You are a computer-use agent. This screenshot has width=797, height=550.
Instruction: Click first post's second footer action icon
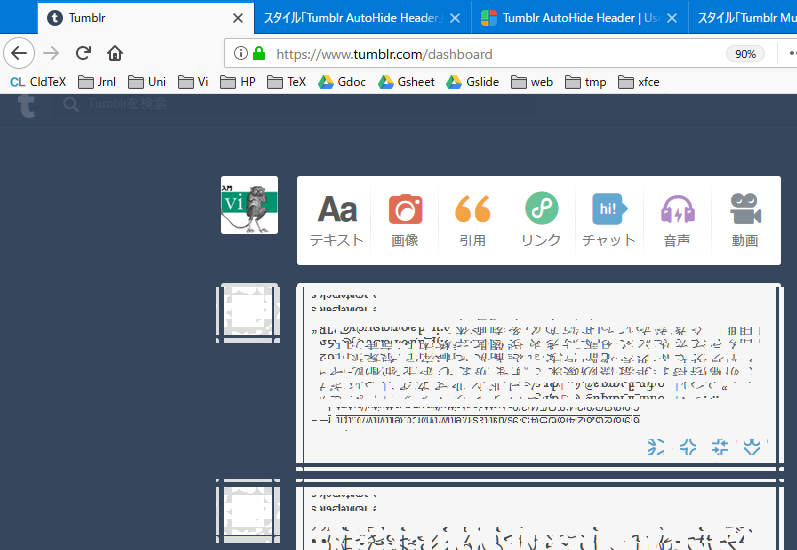[688, 447]
